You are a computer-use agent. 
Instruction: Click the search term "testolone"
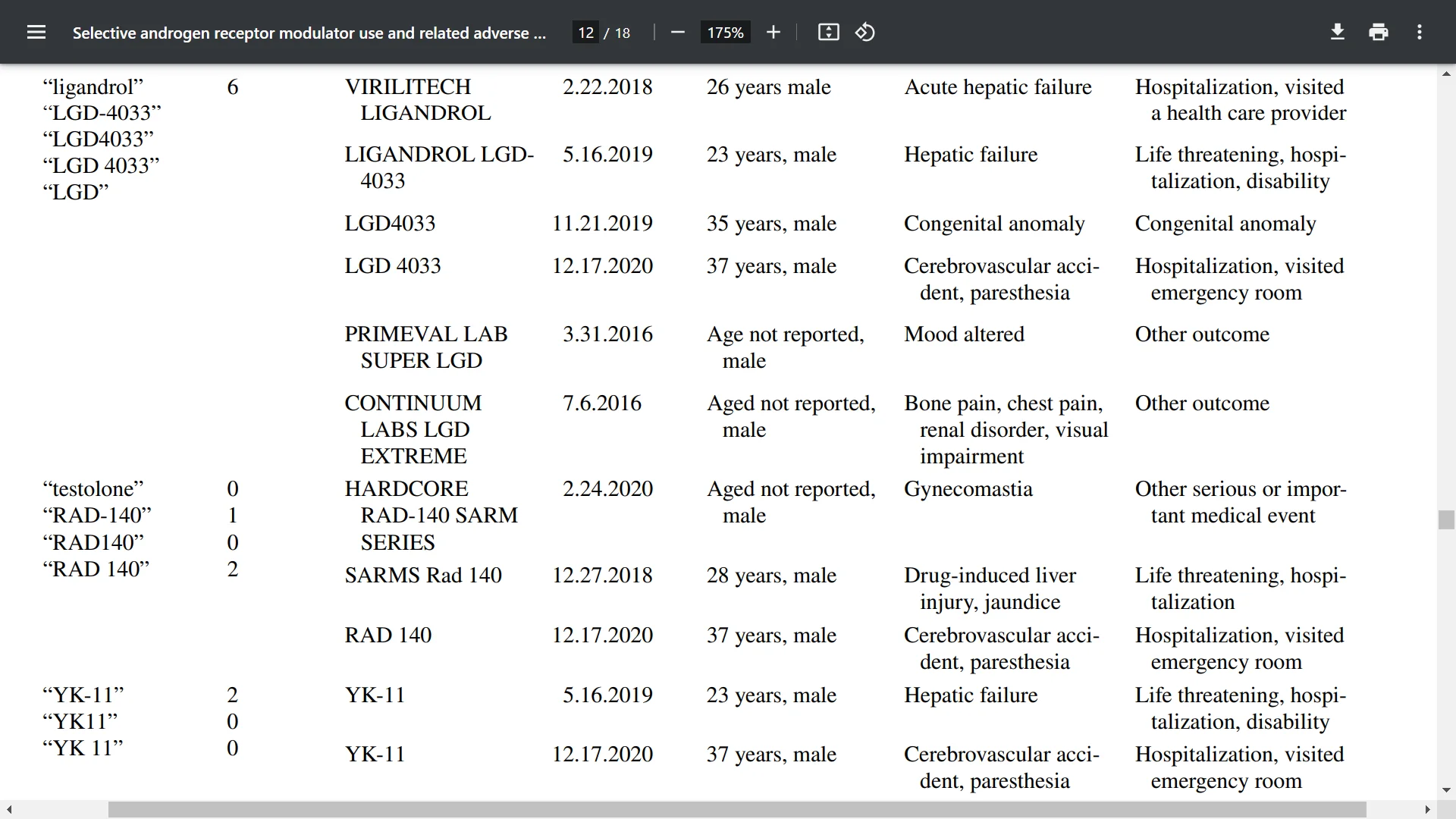(x=93, y=489)
